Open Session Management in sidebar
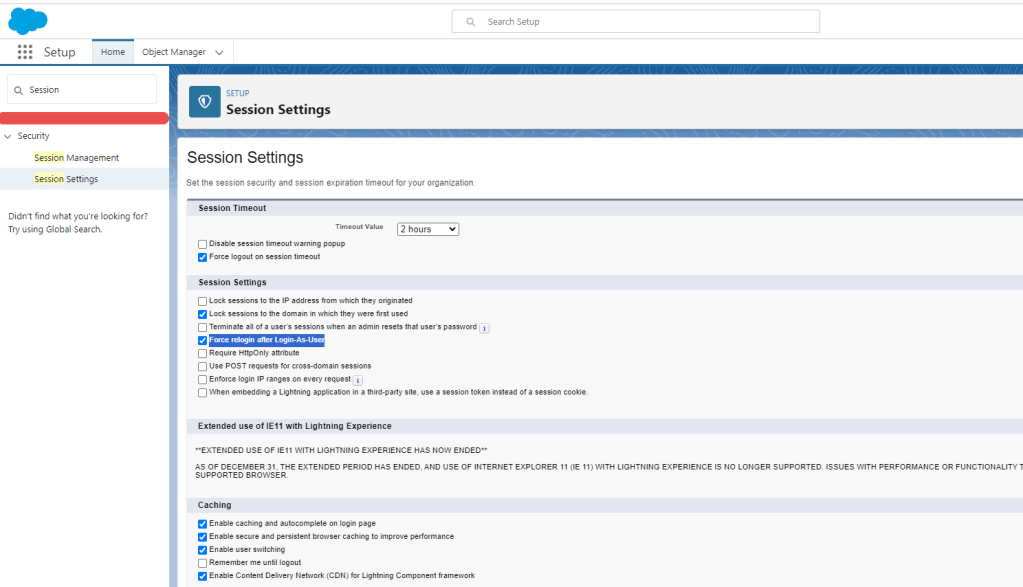Viewport: 1023px width, 587px height. [x=76, y=158]
